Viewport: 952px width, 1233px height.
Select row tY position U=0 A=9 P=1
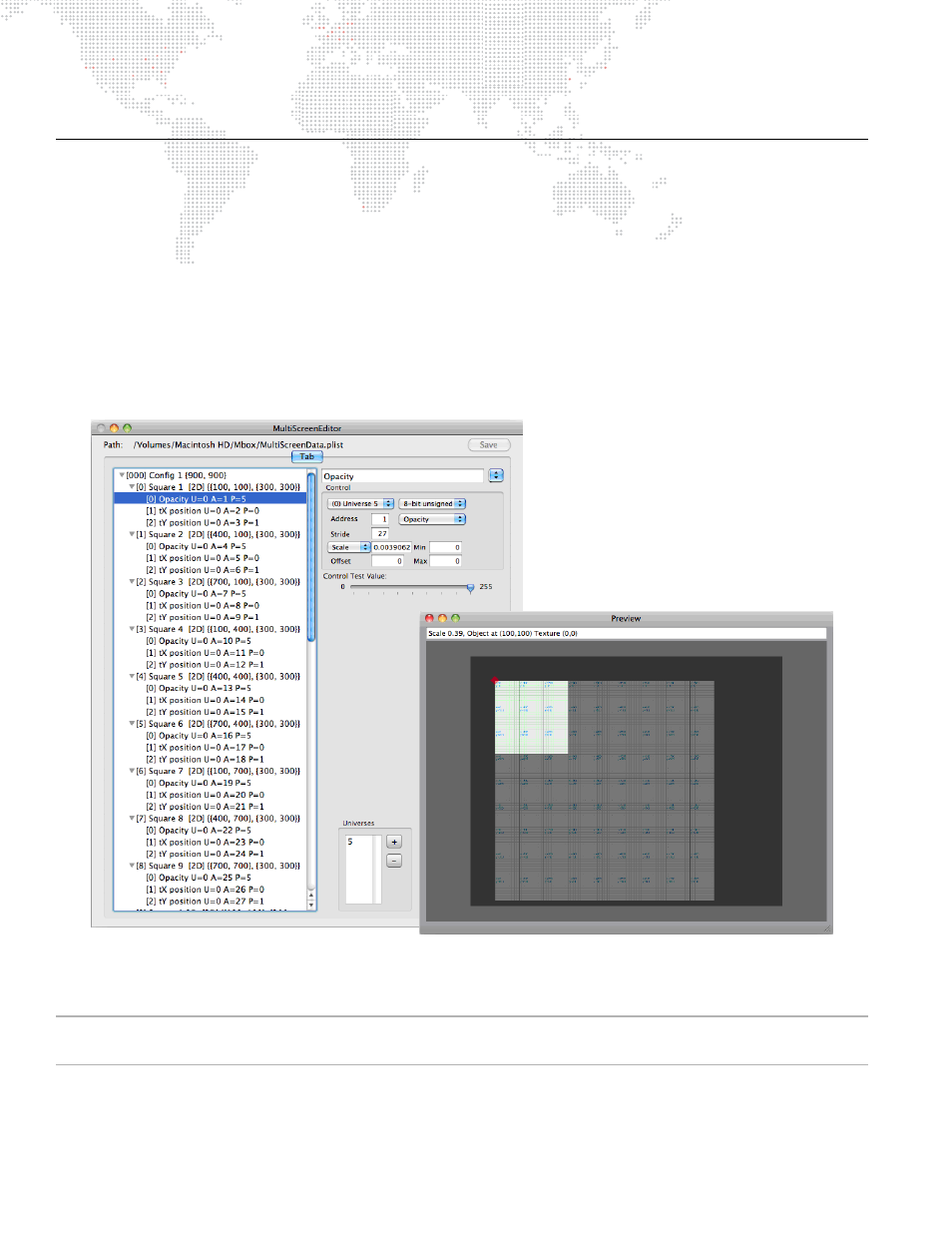[211, 617]
